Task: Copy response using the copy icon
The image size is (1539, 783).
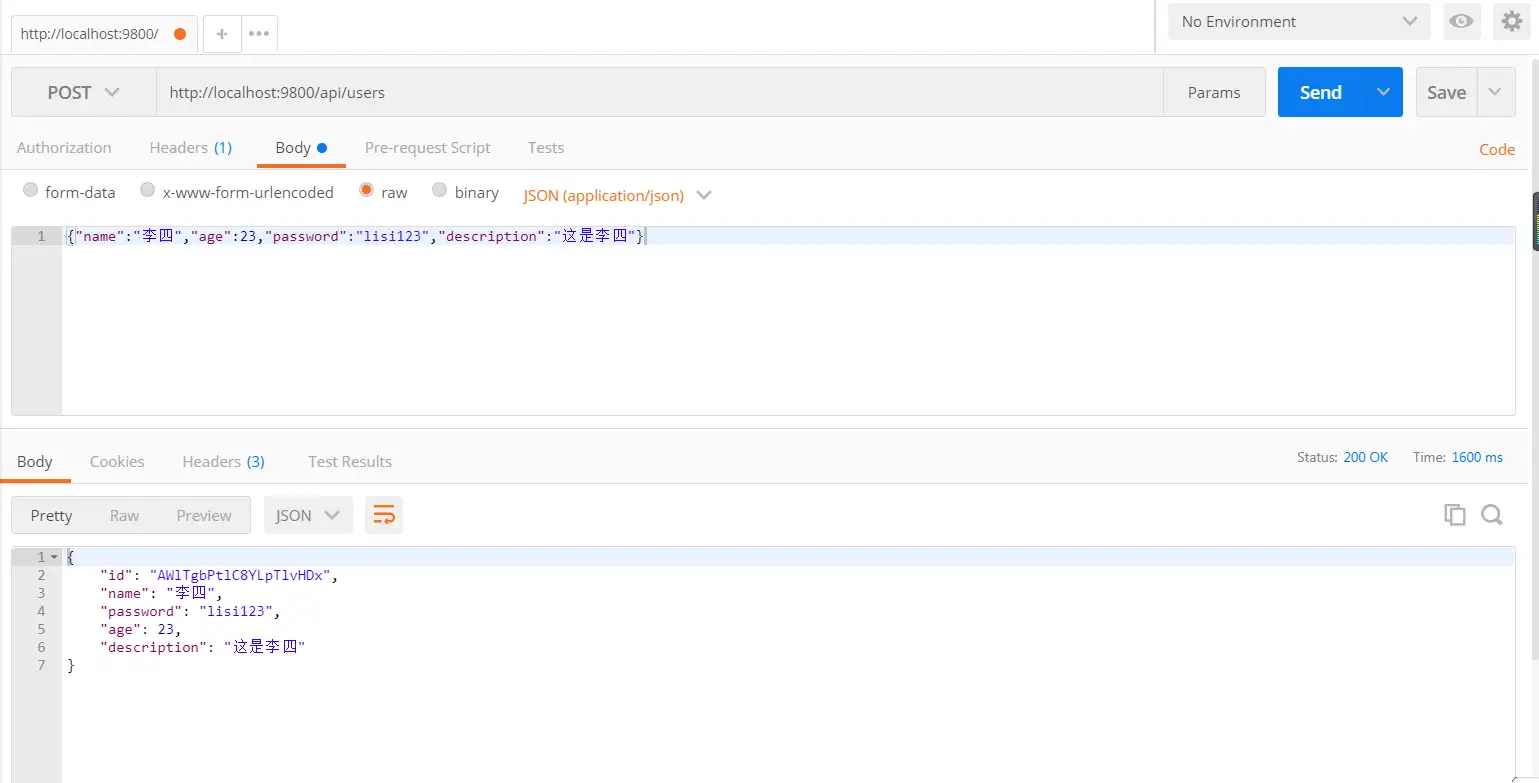Action: 1454,515
